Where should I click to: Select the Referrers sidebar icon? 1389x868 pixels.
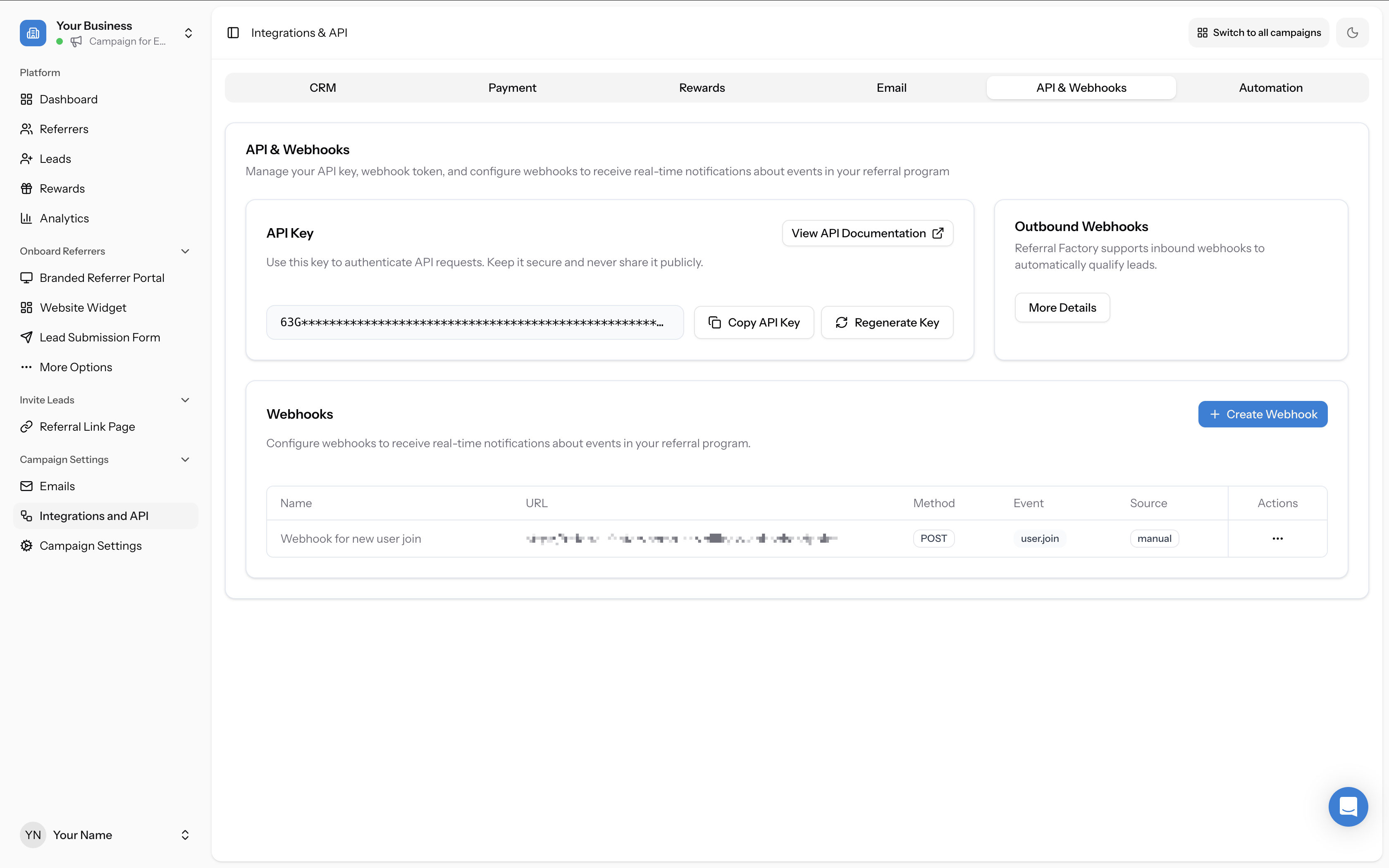coord(26,129)
